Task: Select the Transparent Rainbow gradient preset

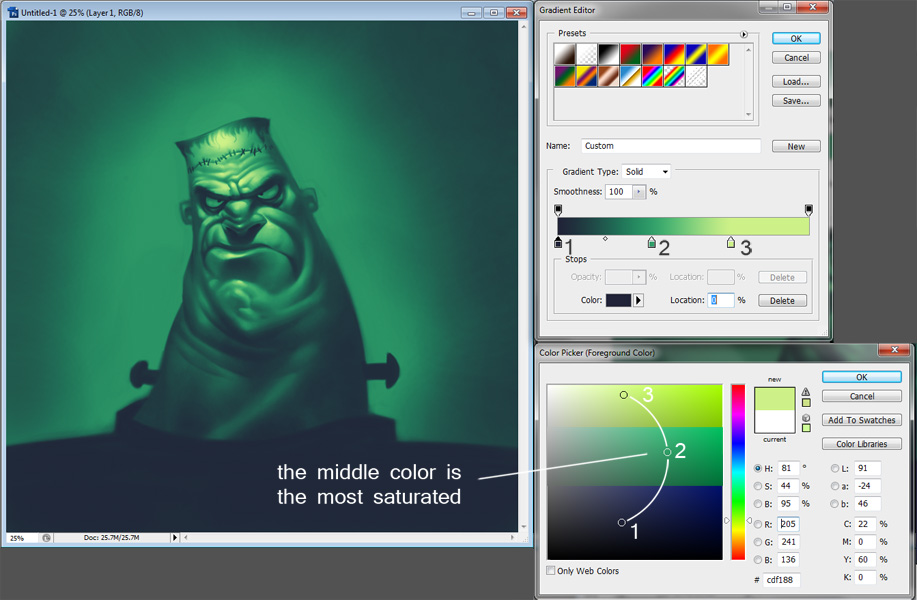Action: [x=675, y=77]
